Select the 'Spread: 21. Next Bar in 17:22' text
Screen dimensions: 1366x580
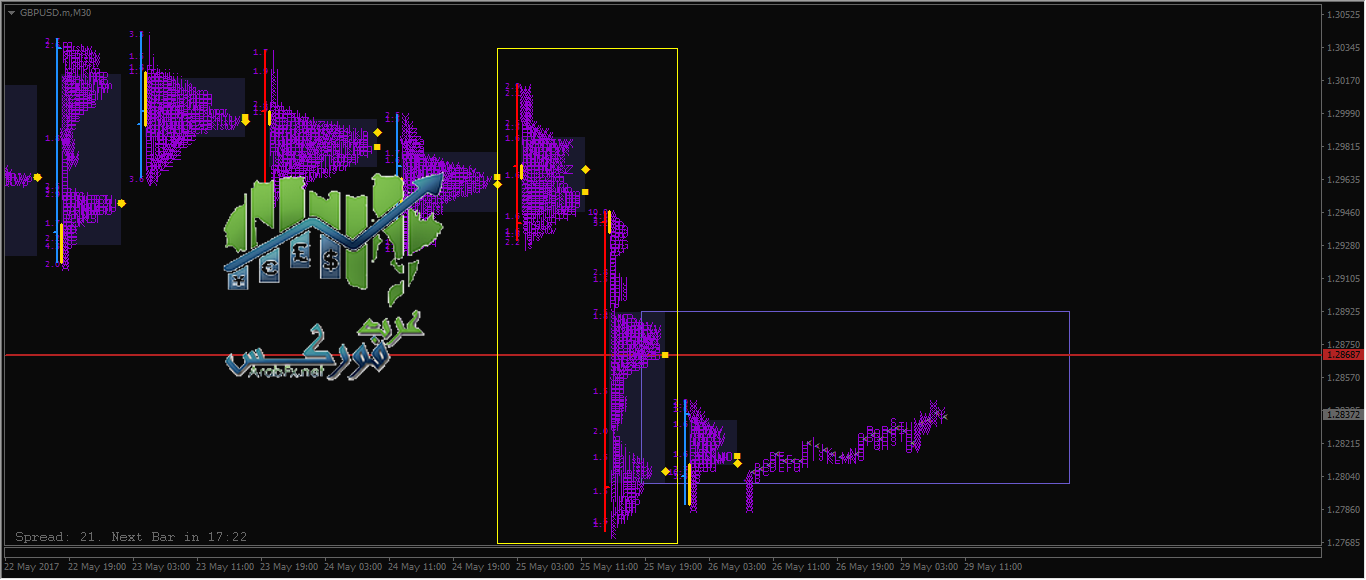point(131,537)
